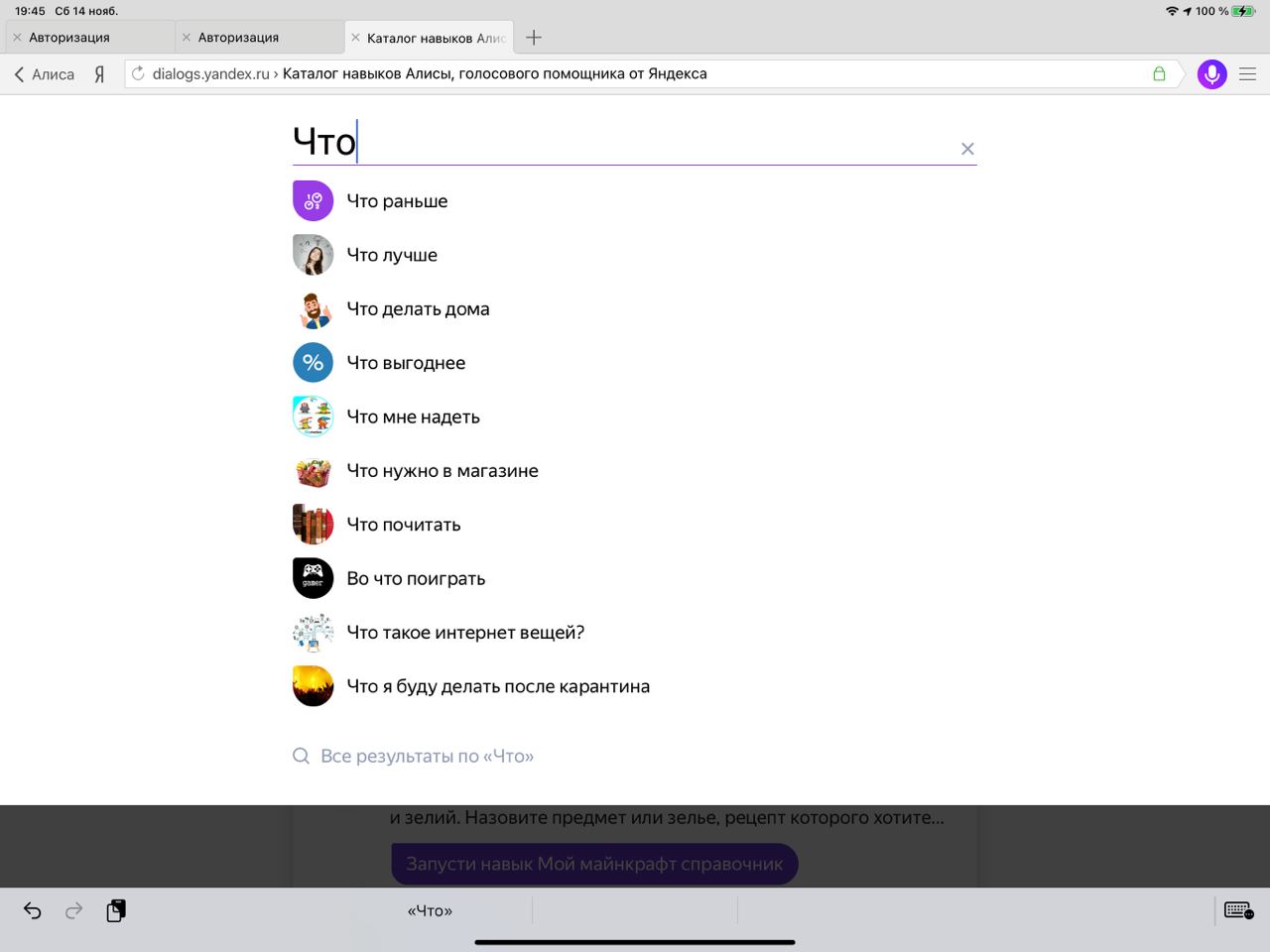Go back to Алиса
The width and height of the screenshot is (1270, 952).
(x=45, y=74)
